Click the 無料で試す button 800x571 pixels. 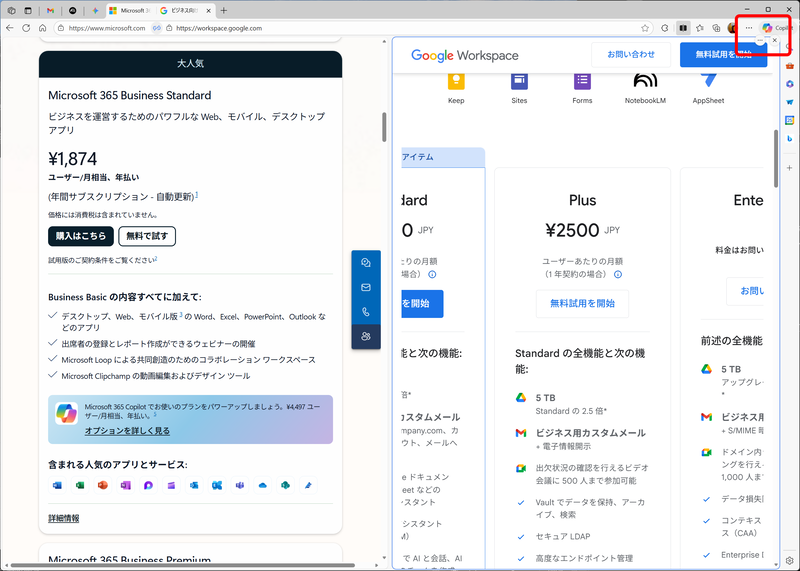pyautogui.click(x=147, y=236)
